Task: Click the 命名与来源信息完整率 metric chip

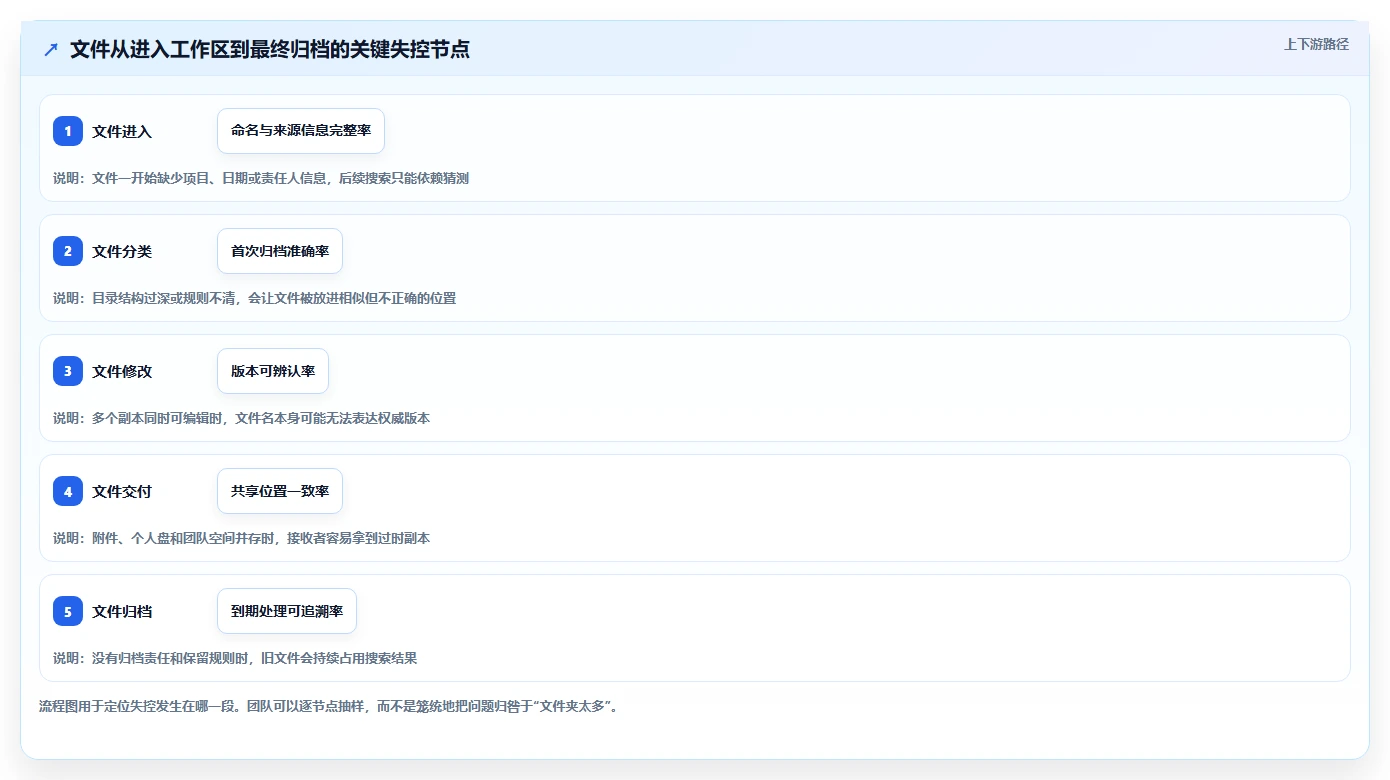Action: (301, 131)
